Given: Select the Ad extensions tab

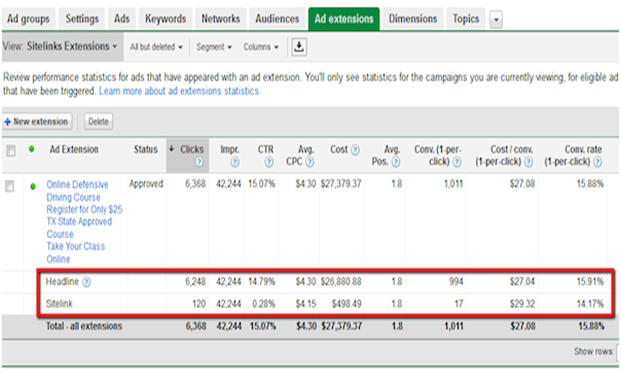Looking at the screenshot, I should pos(344,19).
